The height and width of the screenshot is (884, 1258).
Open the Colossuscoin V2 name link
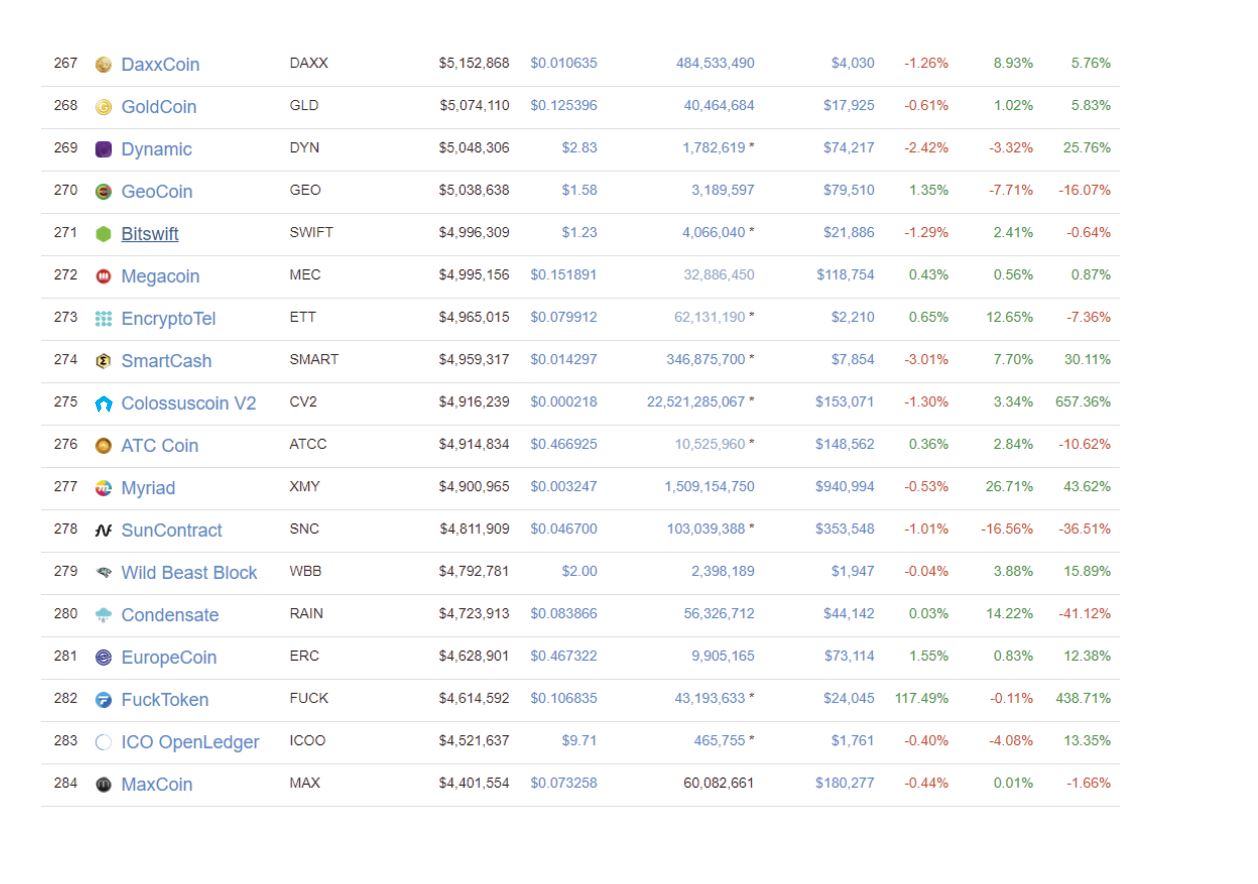pos(188,403)
